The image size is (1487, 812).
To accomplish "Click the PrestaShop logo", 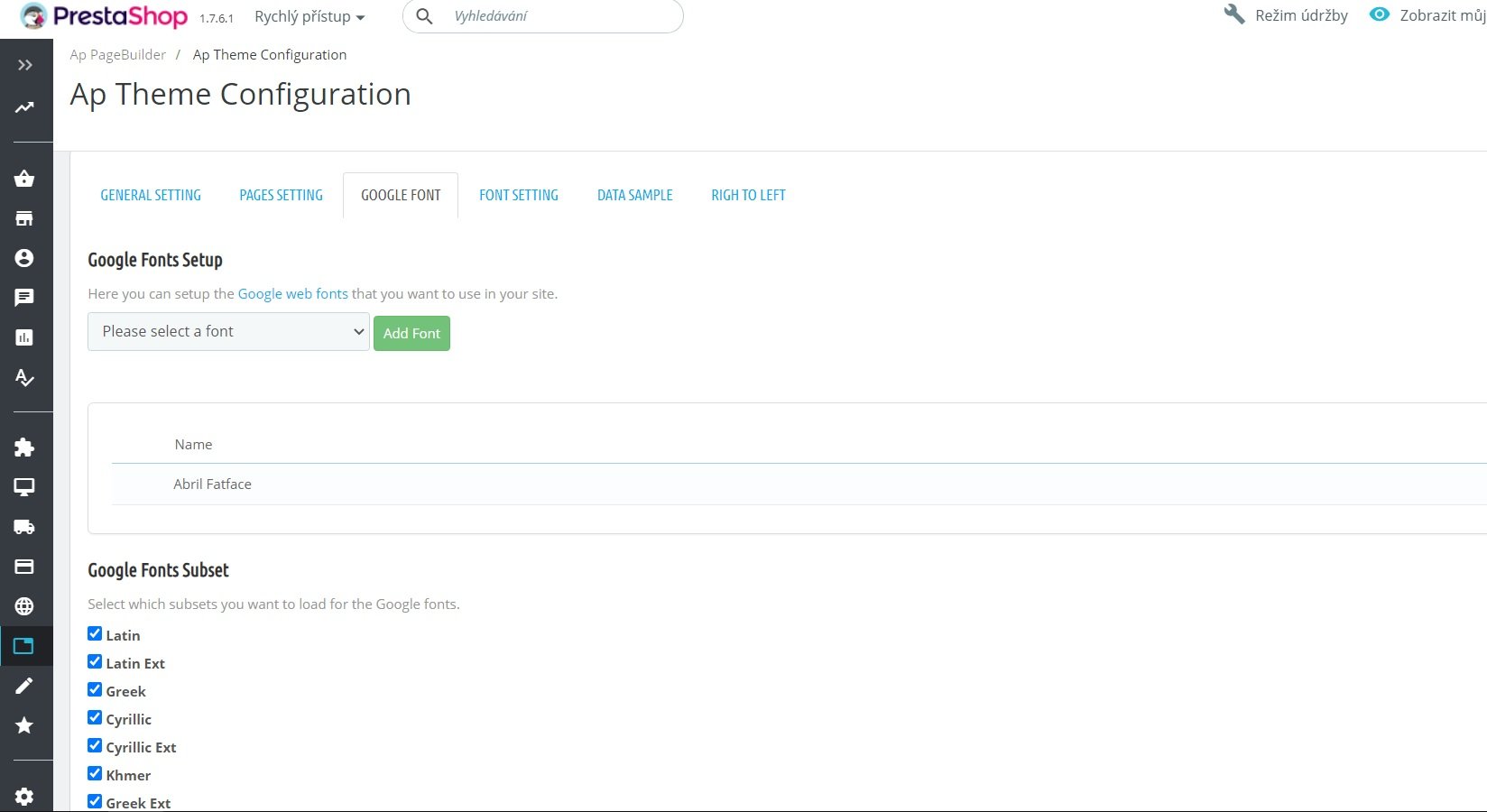I will 104,16.
